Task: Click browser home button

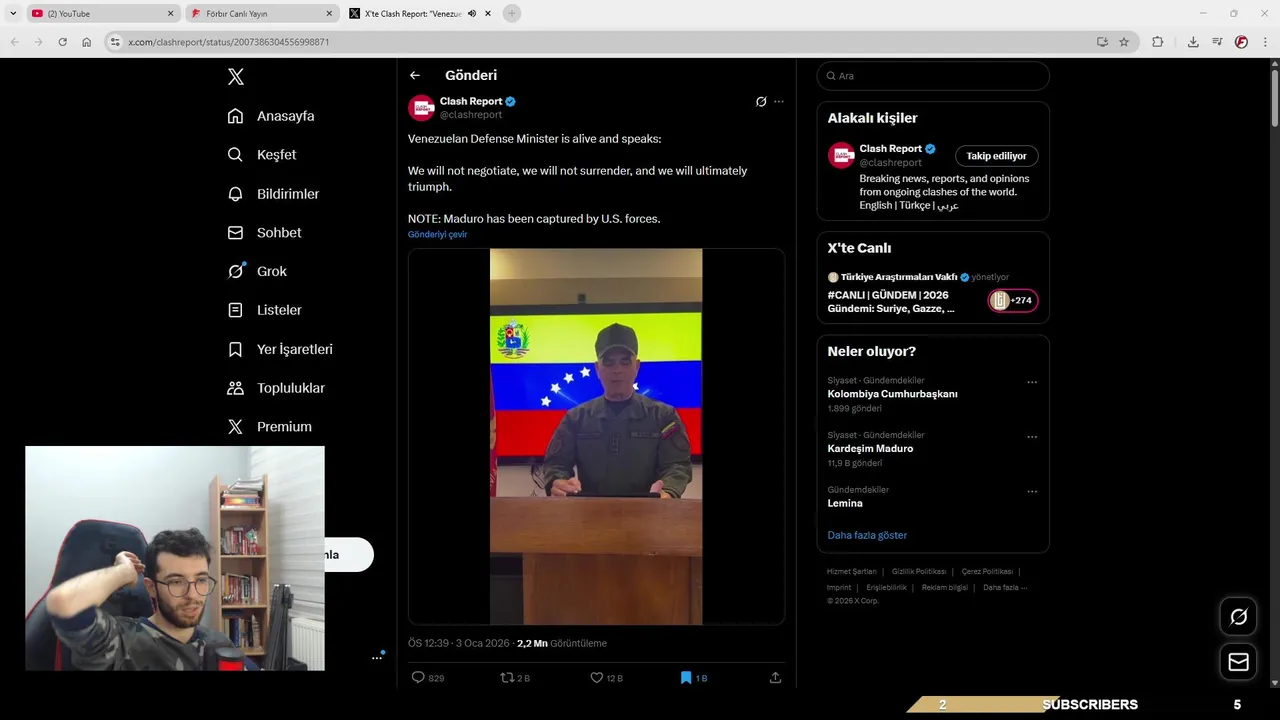Action: [x=87, y=42]
